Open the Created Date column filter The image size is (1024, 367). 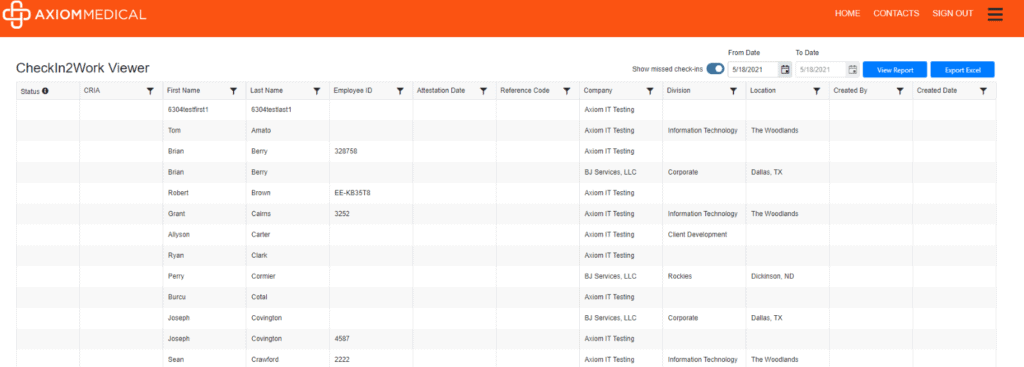[984, 91]
